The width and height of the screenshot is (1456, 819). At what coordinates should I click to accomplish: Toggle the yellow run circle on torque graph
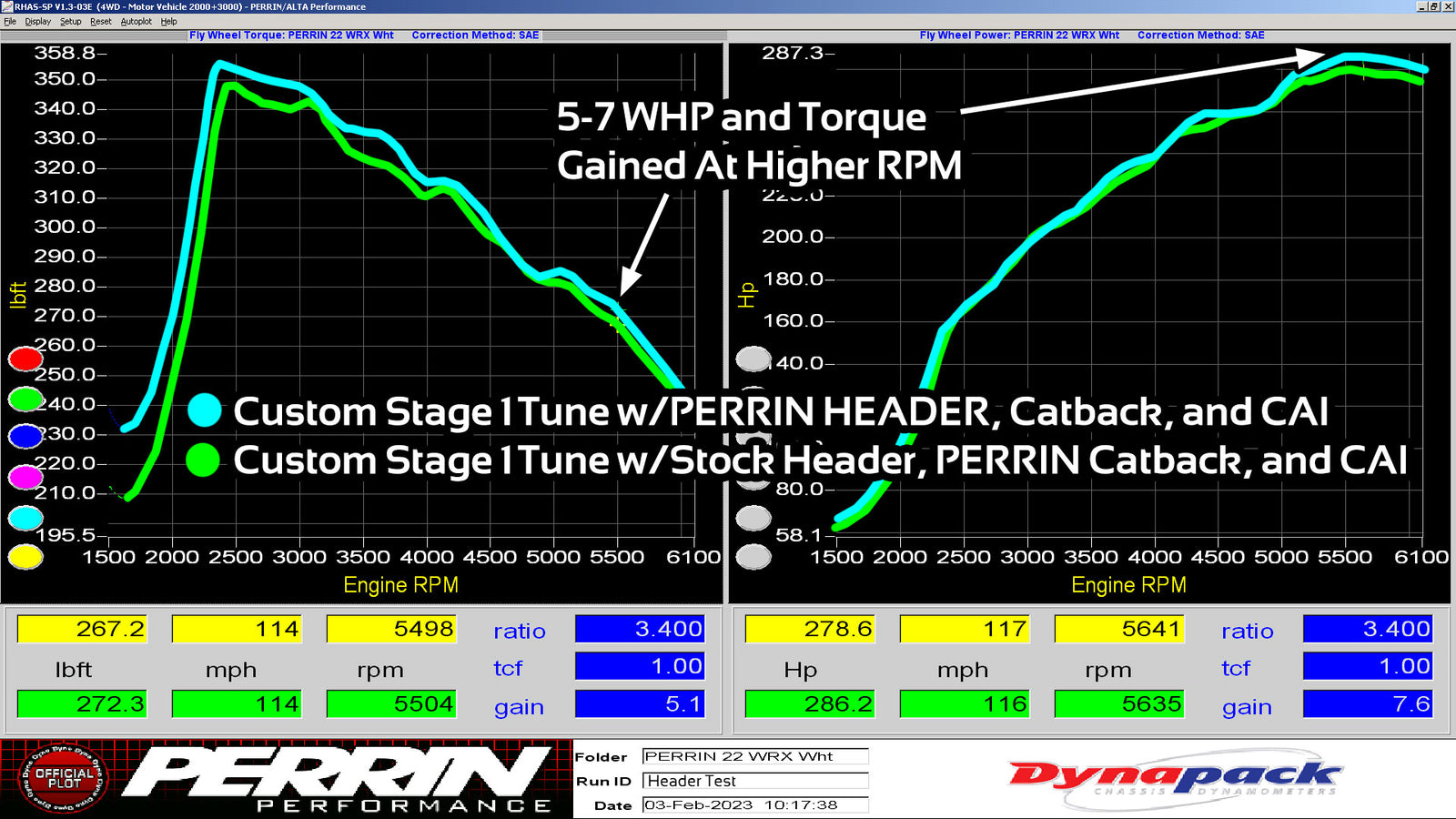25,556
